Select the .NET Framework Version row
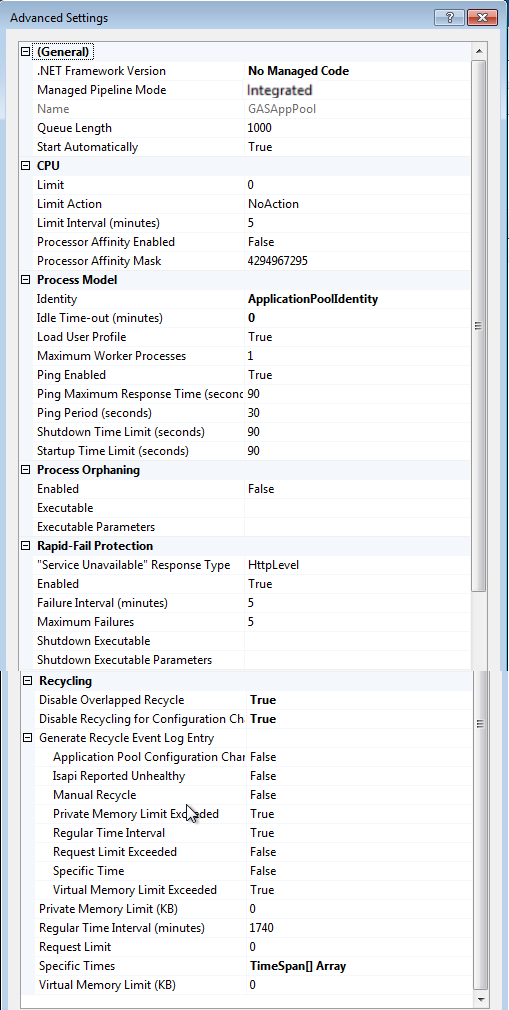Viewport: 509px width, 1010px height. [252, 71]
